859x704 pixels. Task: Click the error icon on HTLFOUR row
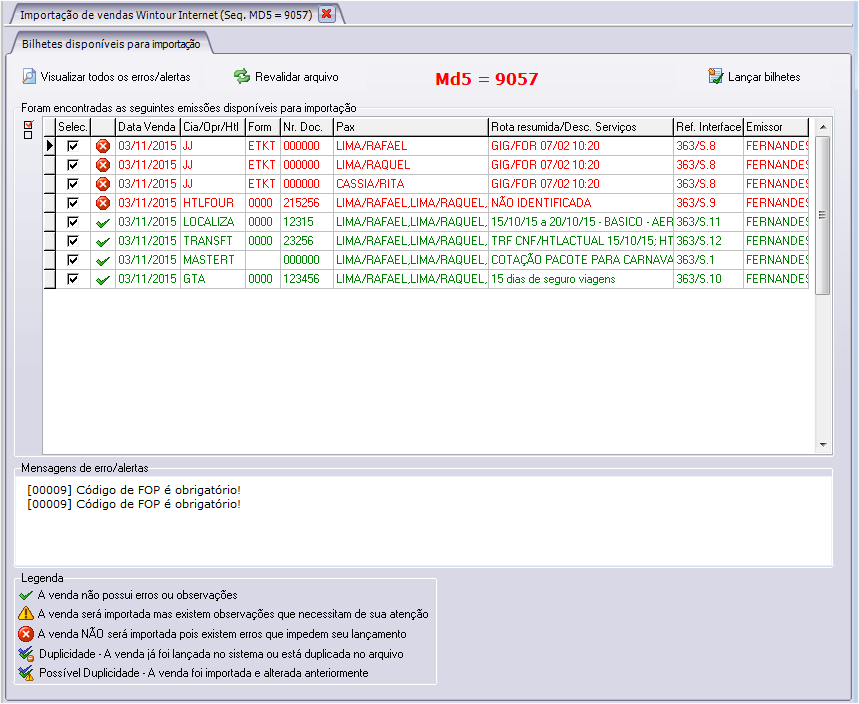pyautogui.click(x=102, y=203)
